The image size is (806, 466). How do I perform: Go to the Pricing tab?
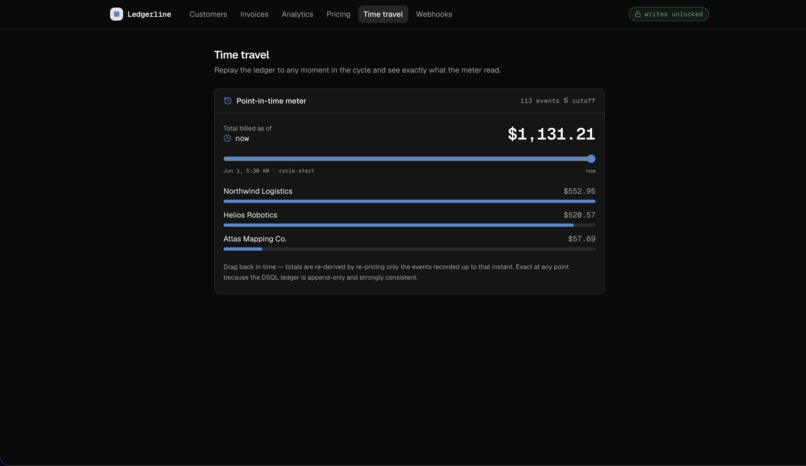tap(338, 14)
